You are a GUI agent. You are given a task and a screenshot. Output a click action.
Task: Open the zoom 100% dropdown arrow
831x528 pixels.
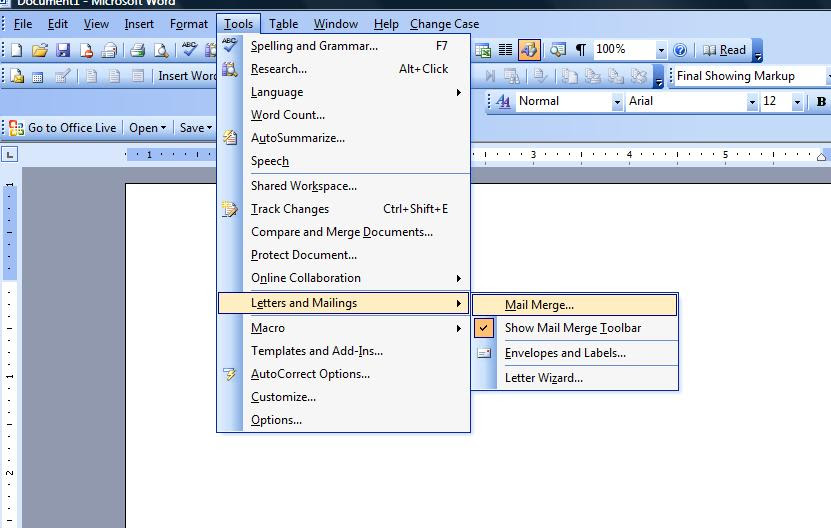661,50
